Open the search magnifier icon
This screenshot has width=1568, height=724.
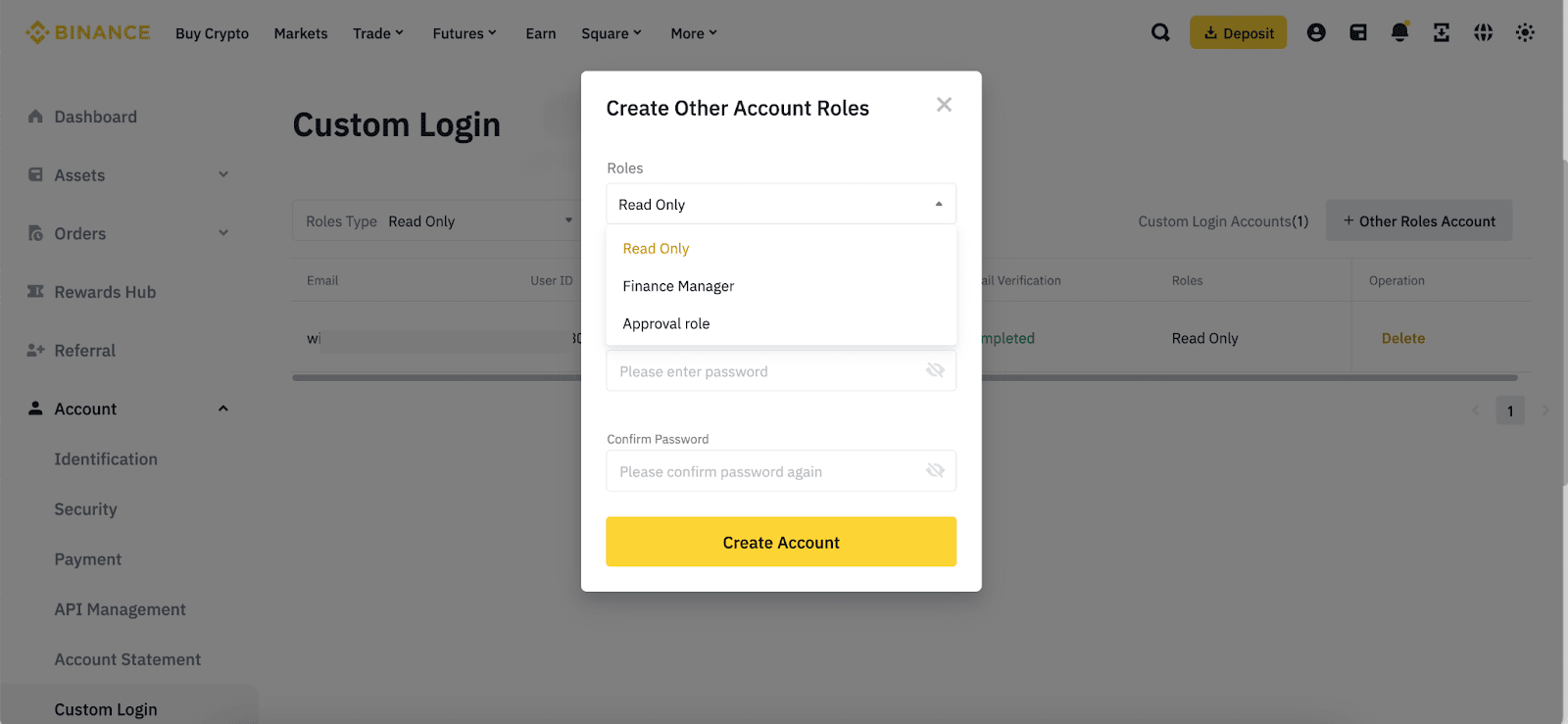coord(1160,32)
